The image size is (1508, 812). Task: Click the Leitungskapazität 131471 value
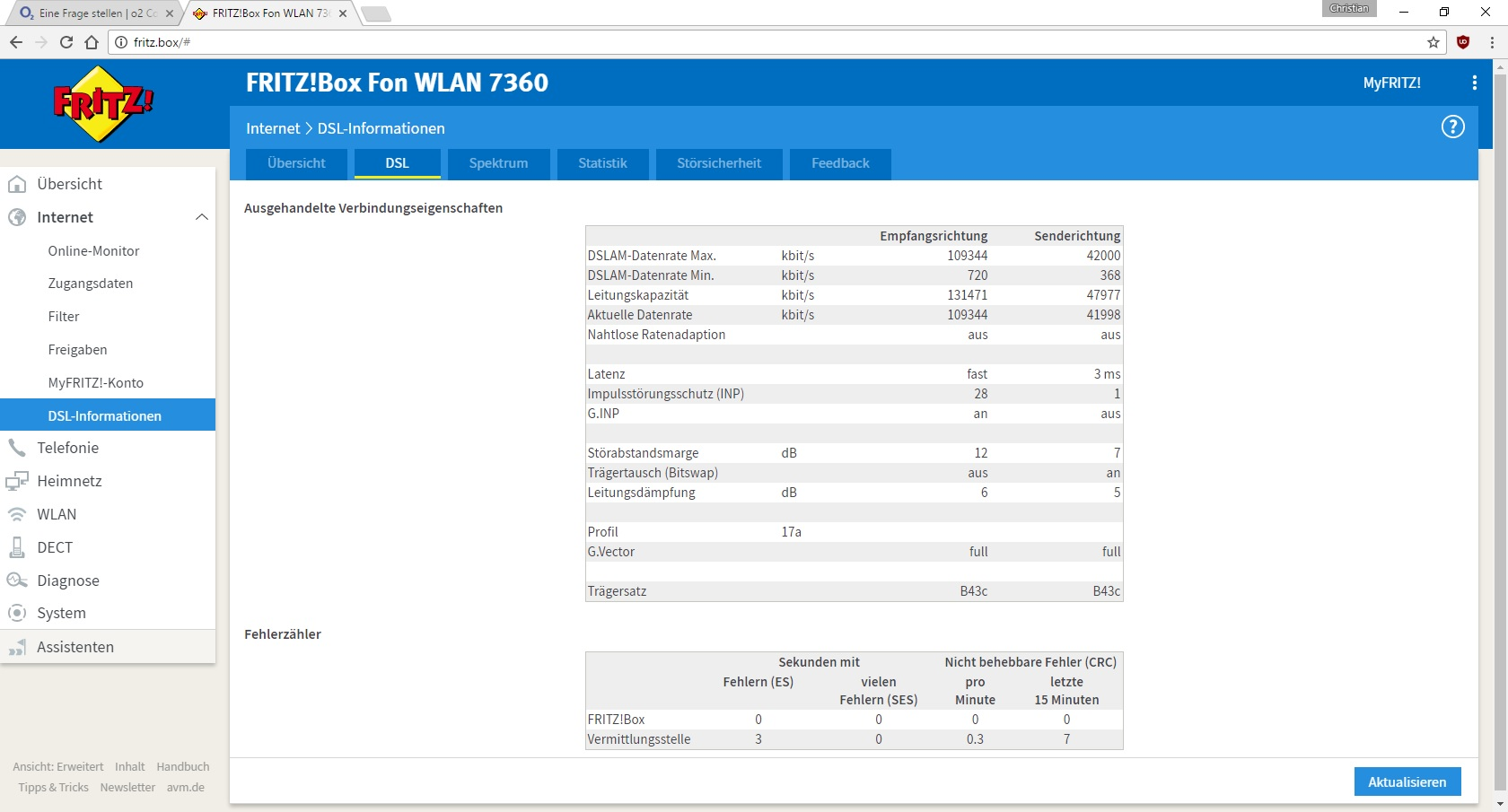click(967, 295)
